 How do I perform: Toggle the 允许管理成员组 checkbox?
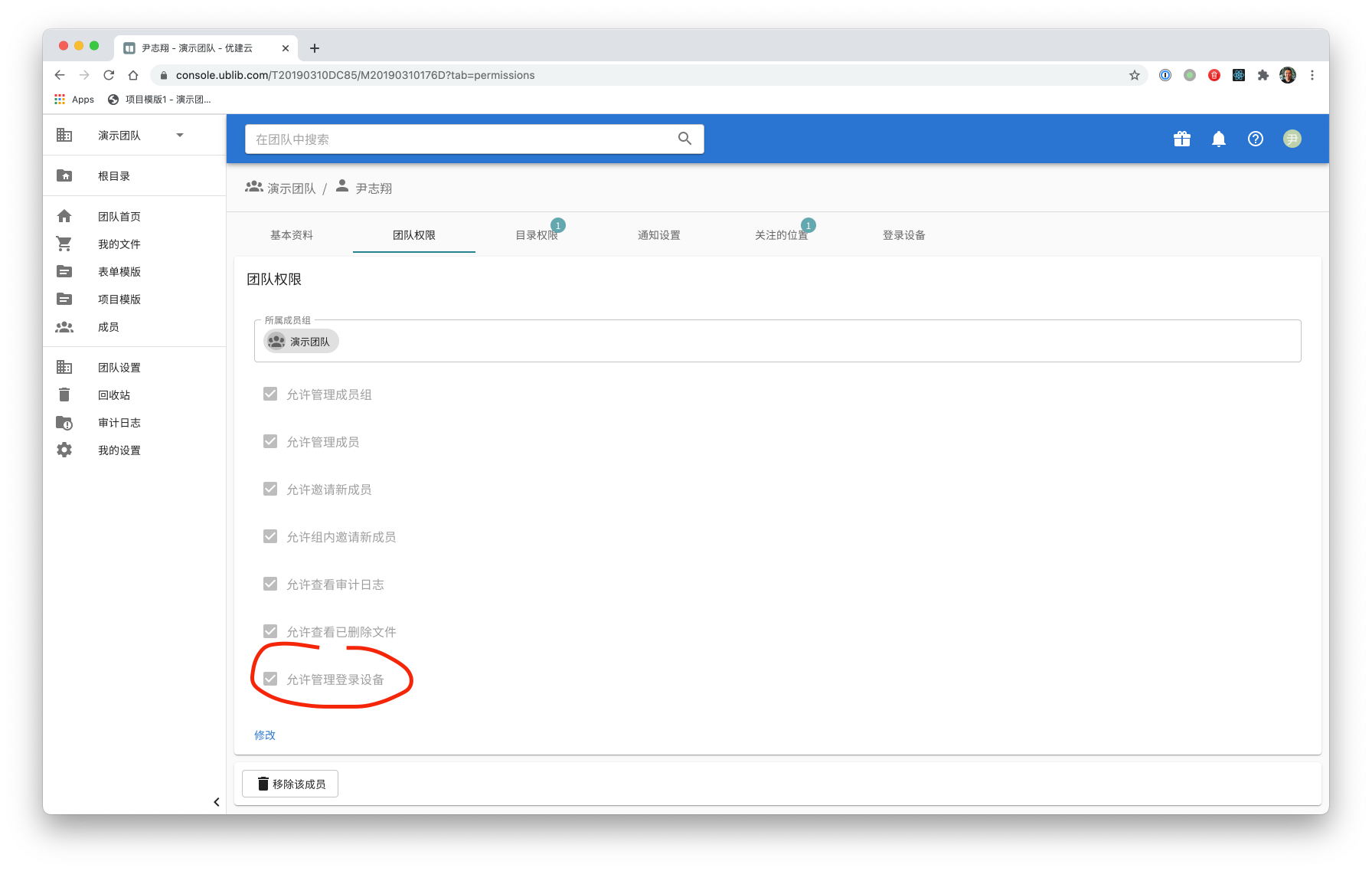[x=270, y=395]
